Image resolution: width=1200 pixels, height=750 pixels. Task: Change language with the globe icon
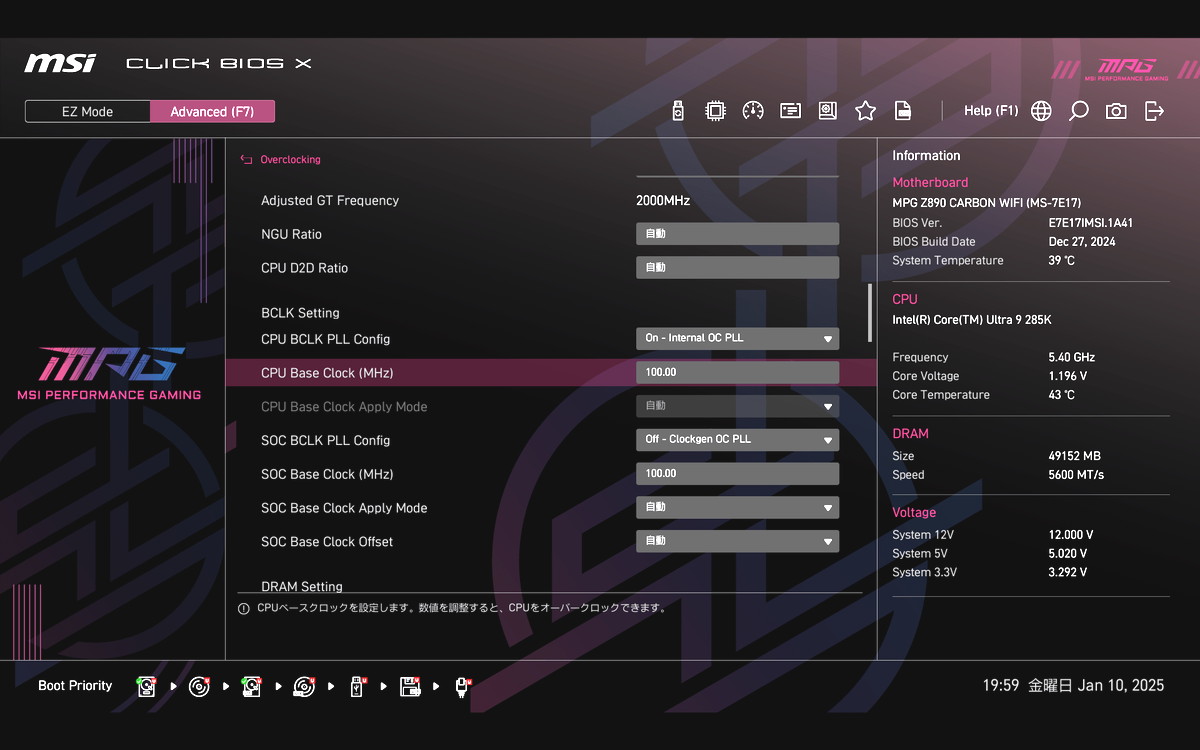1041,111
